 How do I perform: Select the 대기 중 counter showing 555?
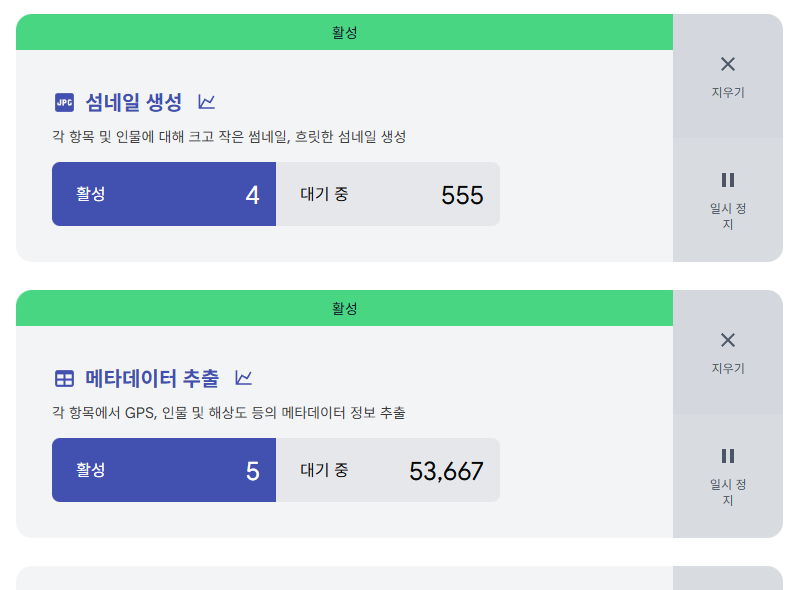(x=388, y=194)
